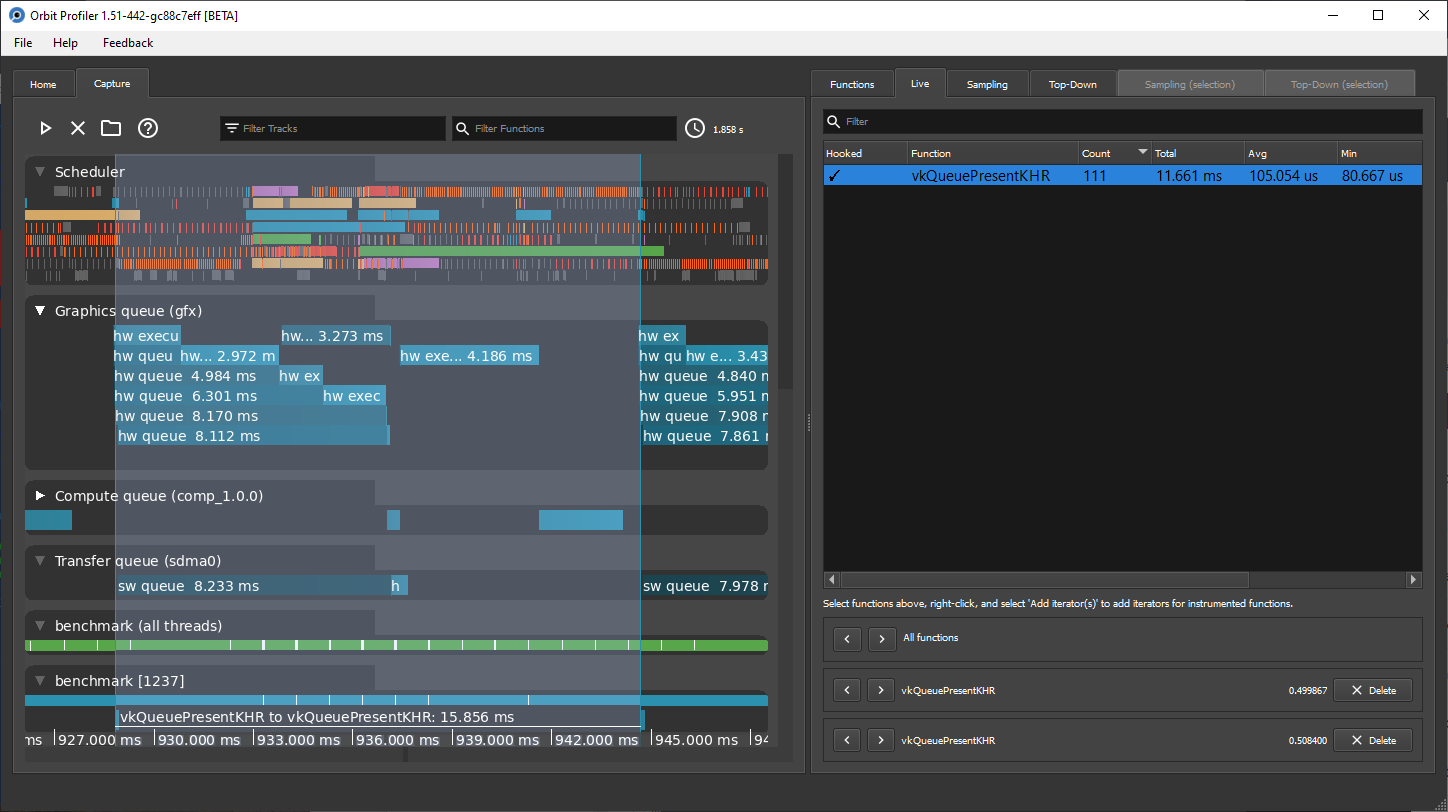
Task: Sort by the Avg column header
Action: click(x=1290, y=153)
